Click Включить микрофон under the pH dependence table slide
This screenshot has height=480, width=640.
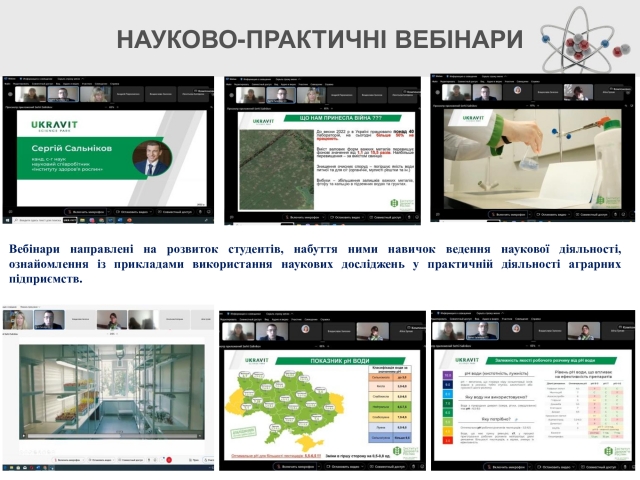[x=505, y=467]
